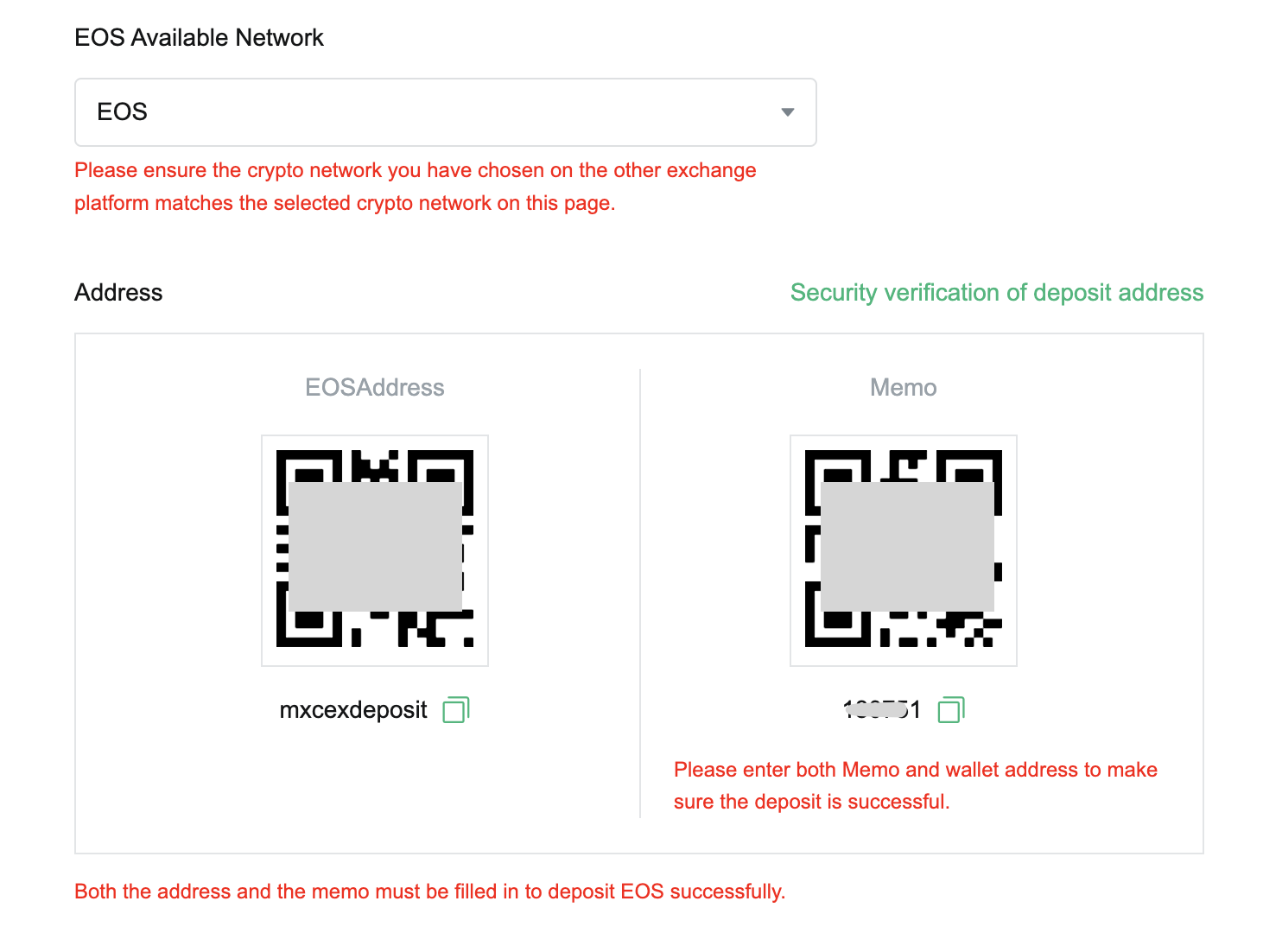Viewport: 1282px width, 952px height.
Task: Click the Address section label
Action: pyautogui.click(x=118, y=293)
